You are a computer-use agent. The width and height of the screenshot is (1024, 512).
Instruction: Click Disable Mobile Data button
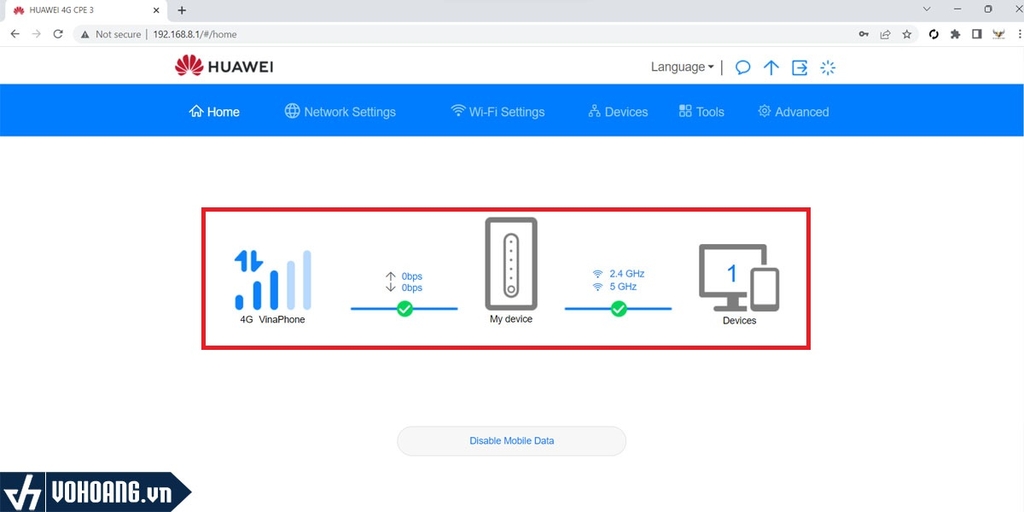click(x=511, y=441)
